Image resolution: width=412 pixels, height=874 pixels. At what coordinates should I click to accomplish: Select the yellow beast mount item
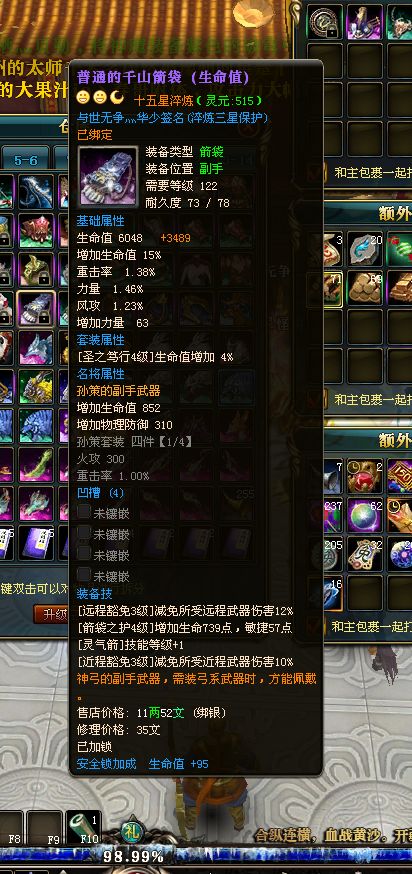point(36,387)
